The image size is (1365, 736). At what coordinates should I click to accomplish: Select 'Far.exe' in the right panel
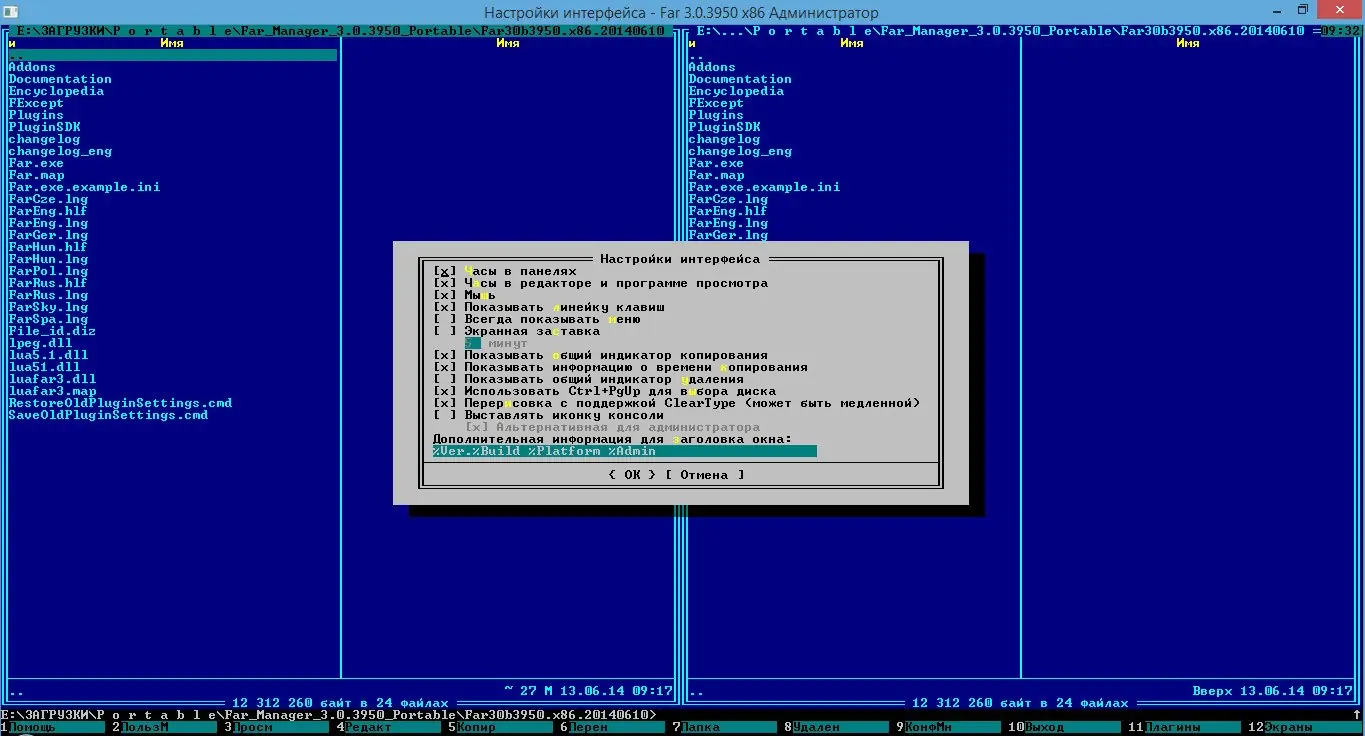point(716,163)
